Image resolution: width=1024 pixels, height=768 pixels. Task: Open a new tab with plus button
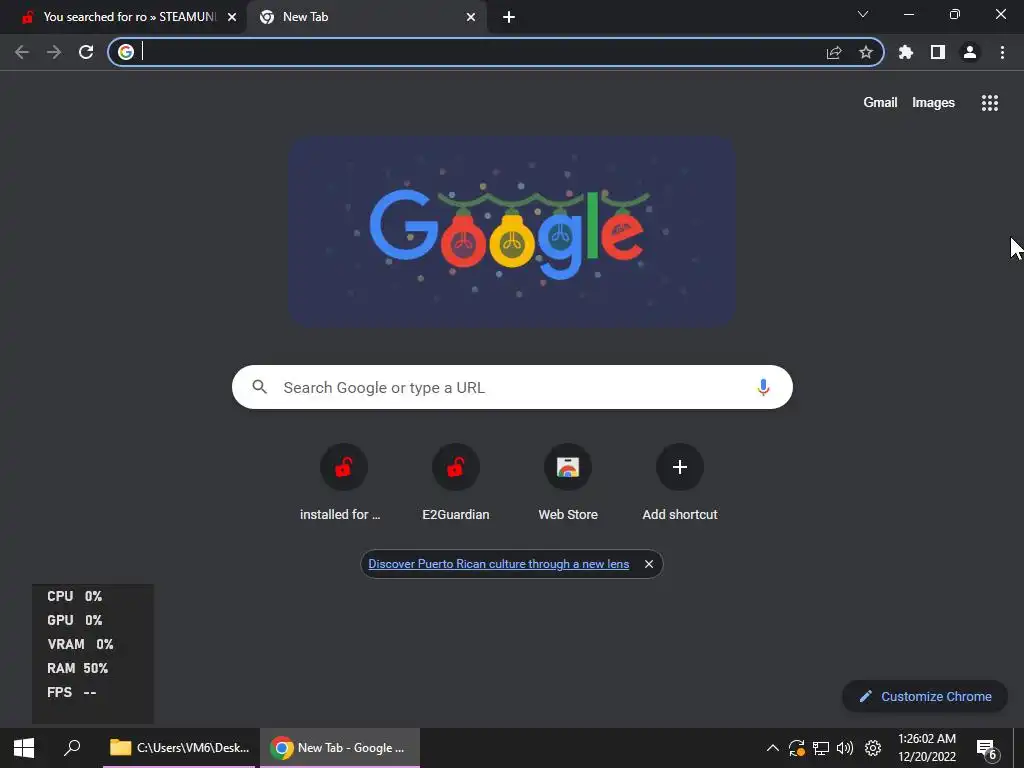(x=509, y=17)
